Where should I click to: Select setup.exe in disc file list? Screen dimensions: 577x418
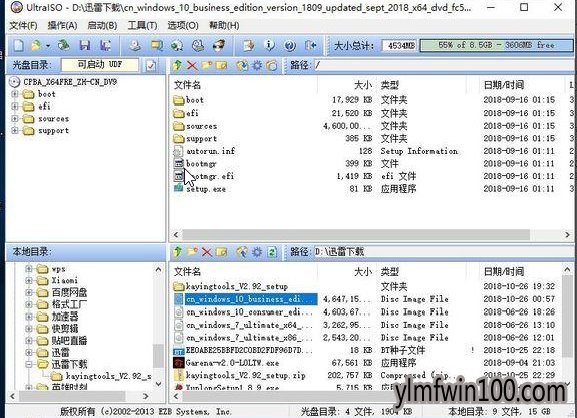click(206, 189)
